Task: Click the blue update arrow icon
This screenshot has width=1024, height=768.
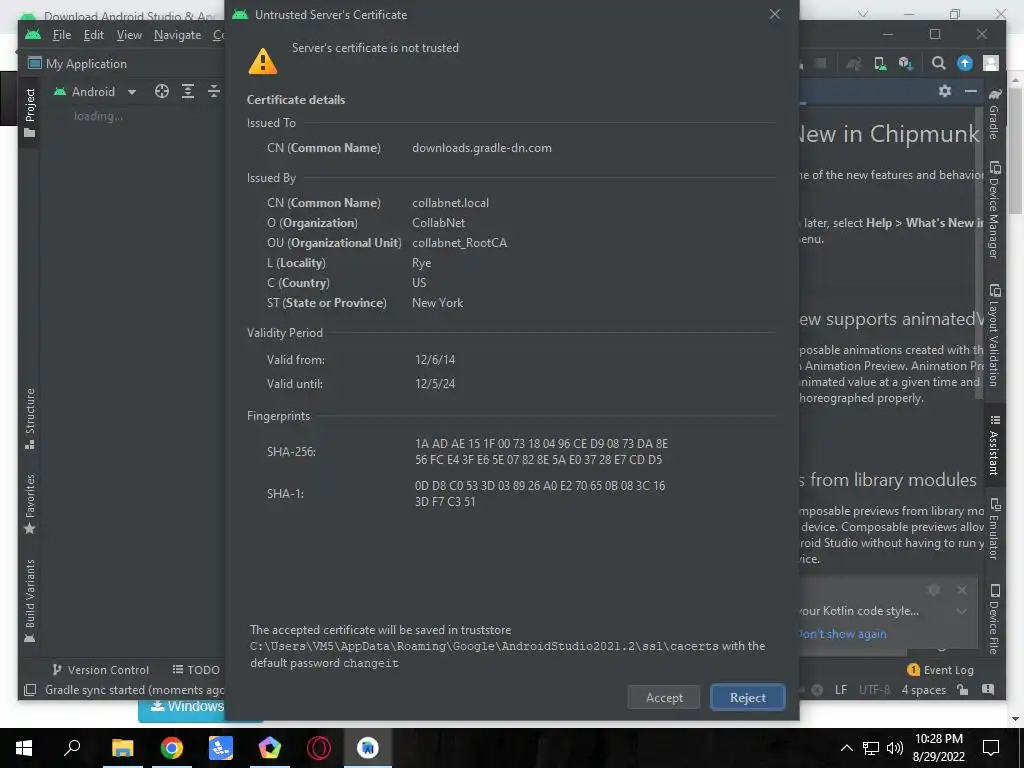Action: 965,63
